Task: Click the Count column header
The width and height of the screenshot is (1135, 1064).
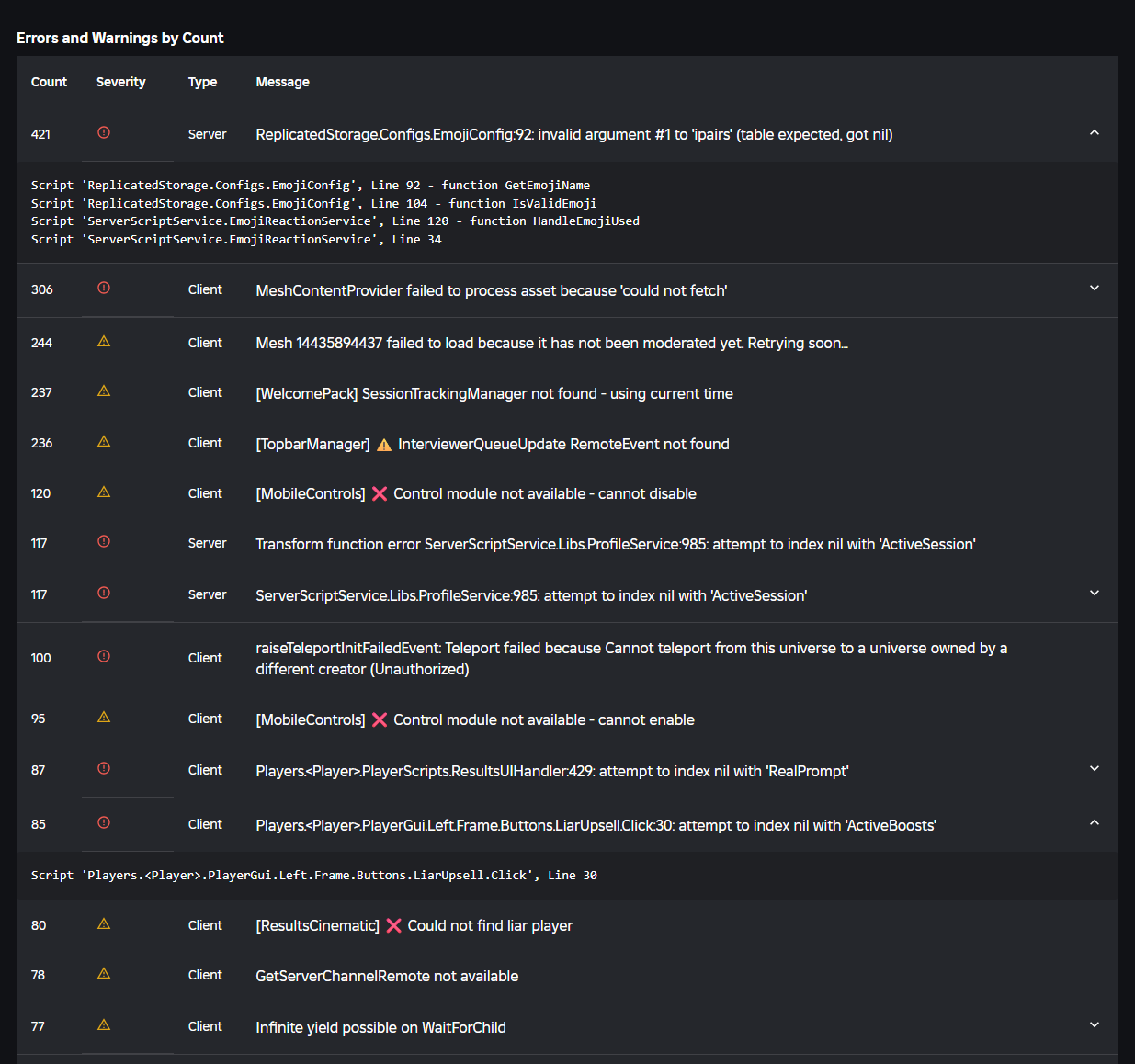Action: (x=49, y=82)
